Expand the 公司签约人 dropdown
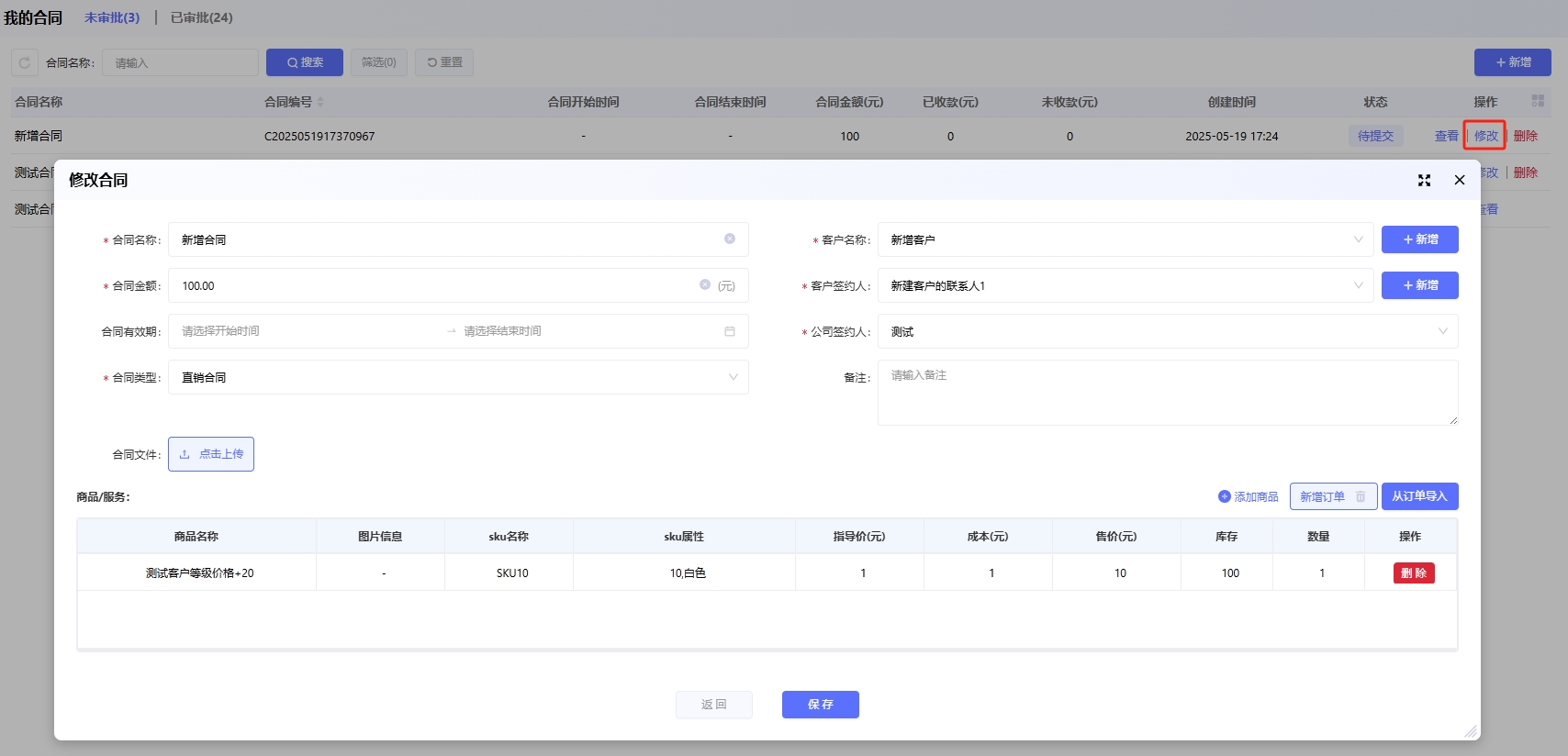The height and width of the screenshot is (756, 1568). coord(1442,331)
